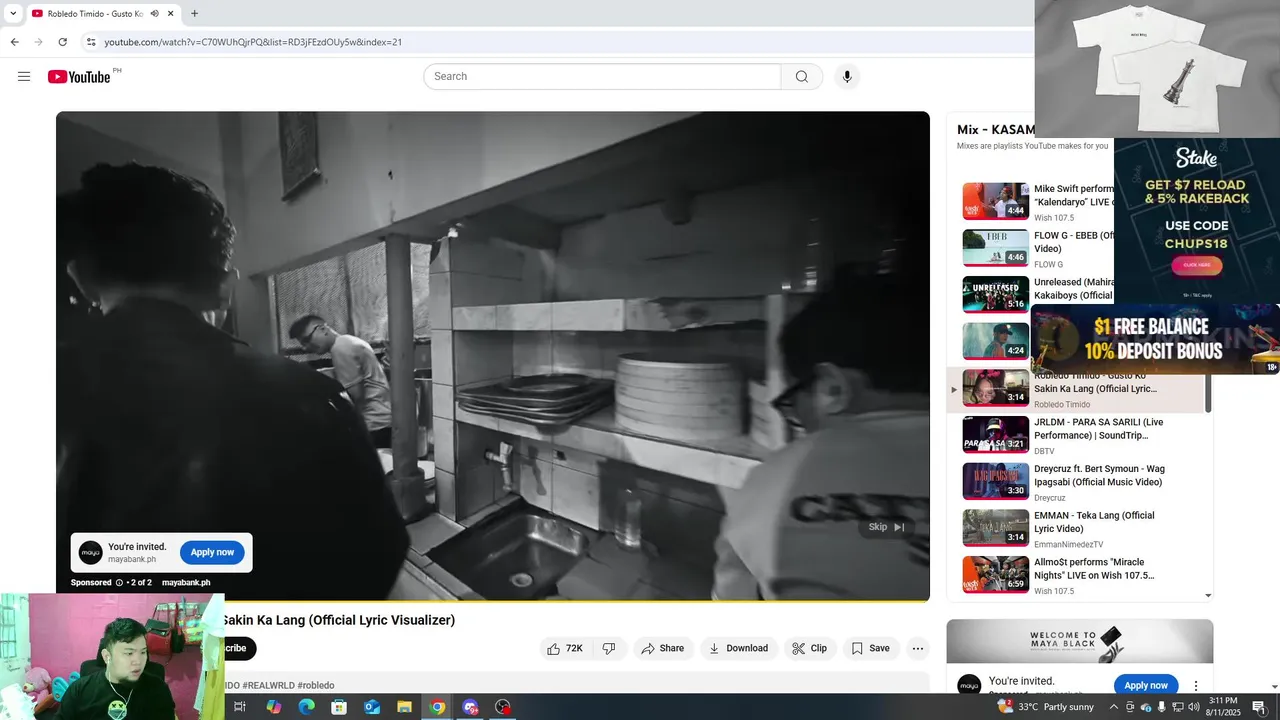Select Allmo$t Miracle Nights in playlist

point(1075,575)
